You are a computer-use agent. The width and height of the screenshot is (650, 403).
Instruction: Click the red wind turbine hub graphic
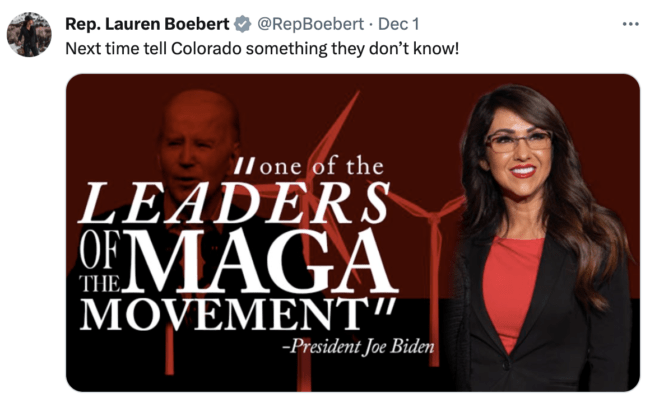tap(433, 216)
